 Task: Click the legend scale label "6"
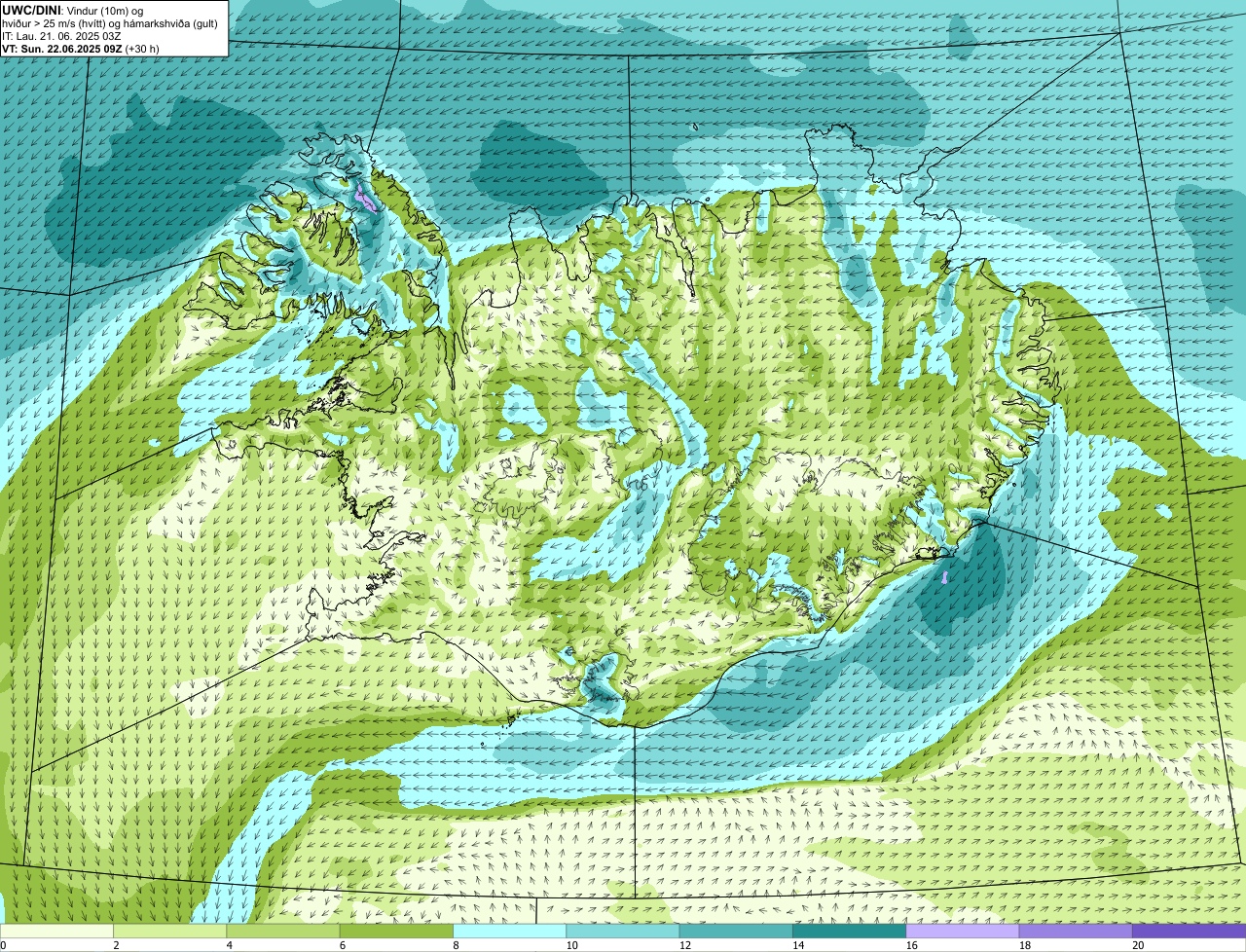click(343, 945)
